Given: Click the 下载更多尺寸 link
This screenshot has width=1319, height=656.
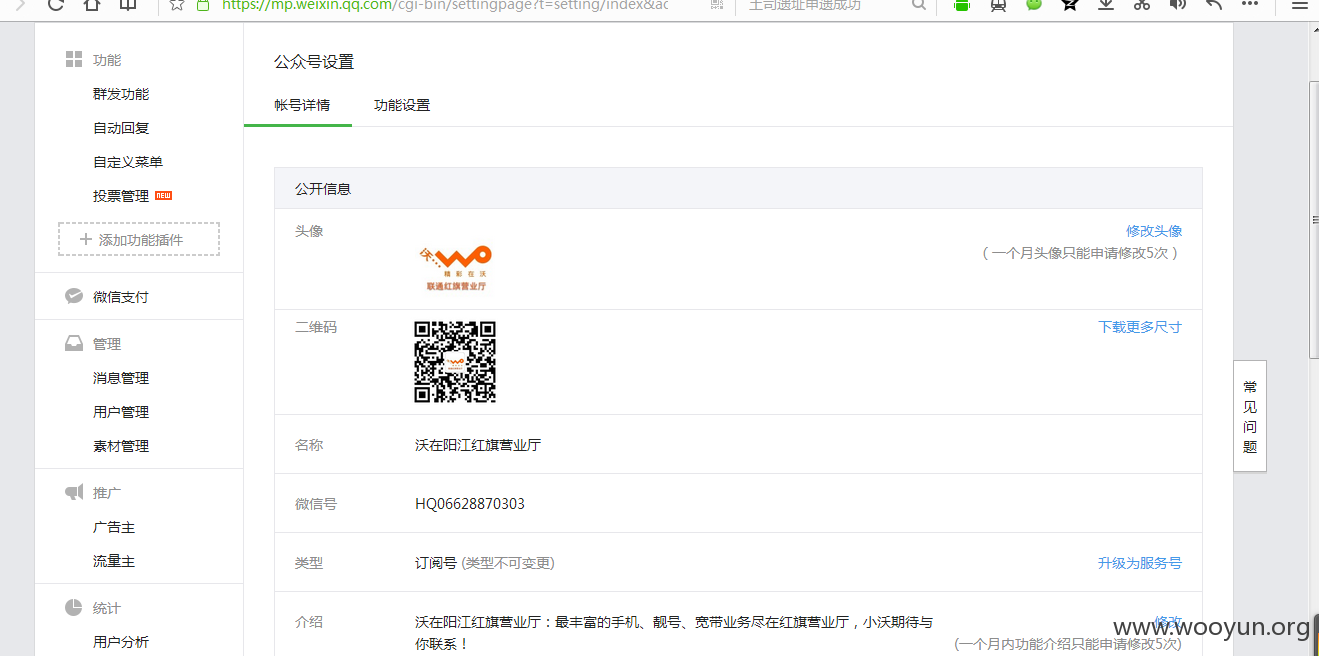Looking at the screenshot, I should (1140, 327).
